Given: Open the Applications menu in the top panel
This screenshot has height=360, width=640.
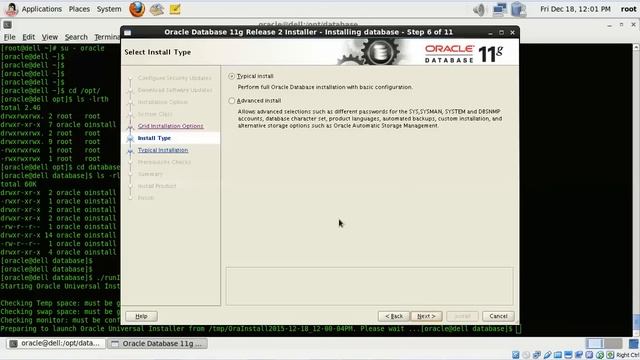Looking at the screenshot, I should tap(42, 9).
